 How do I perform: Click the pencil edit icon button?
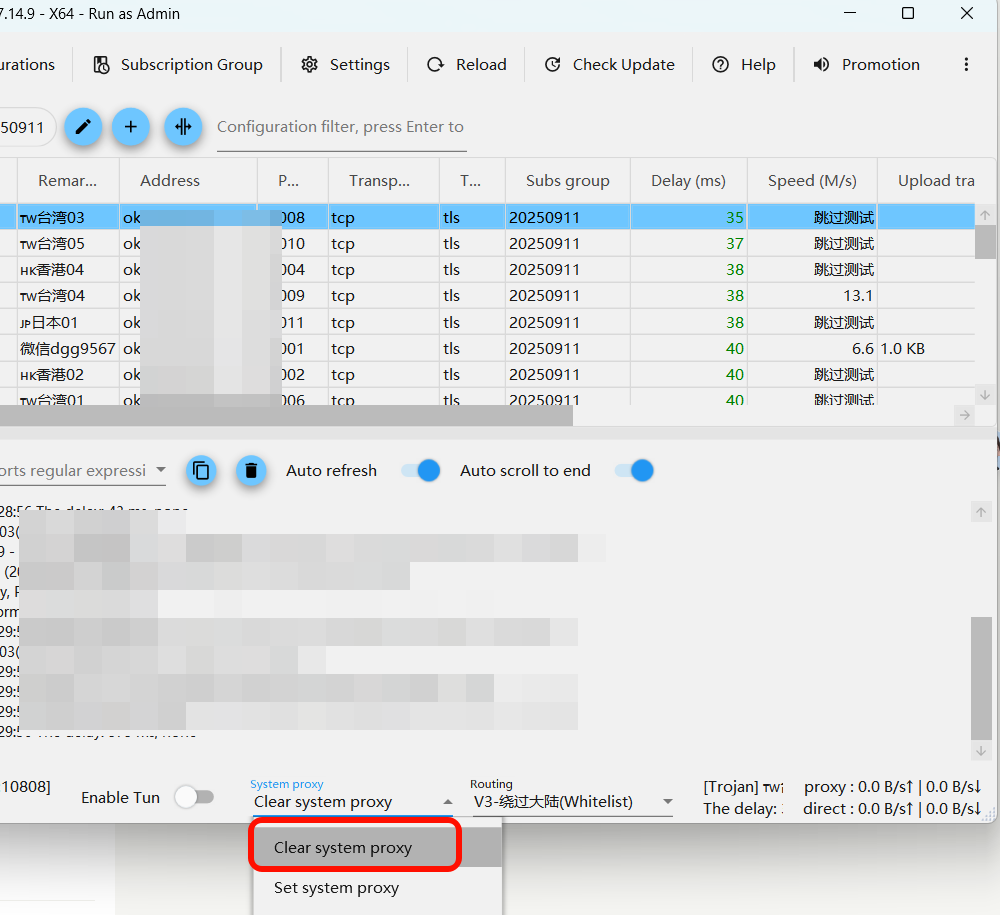tap(83, 127)
